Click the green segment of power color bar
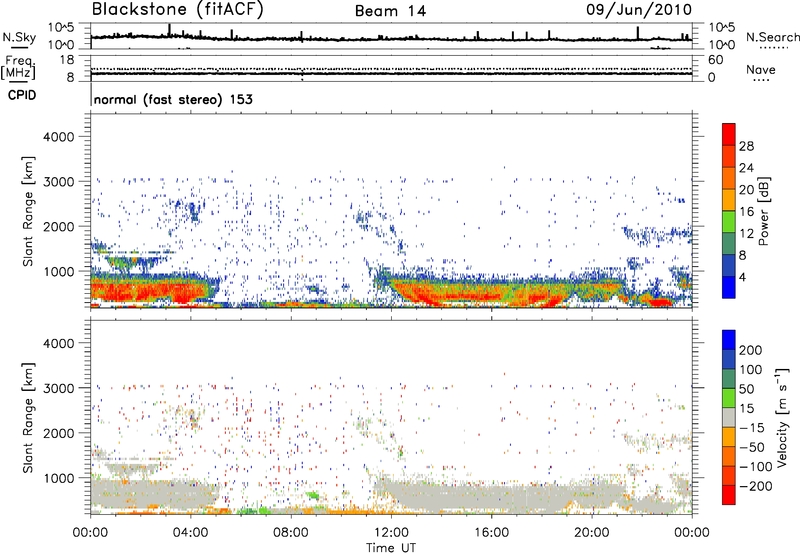Viewport: 800px width, 554px height. (729, 222)
